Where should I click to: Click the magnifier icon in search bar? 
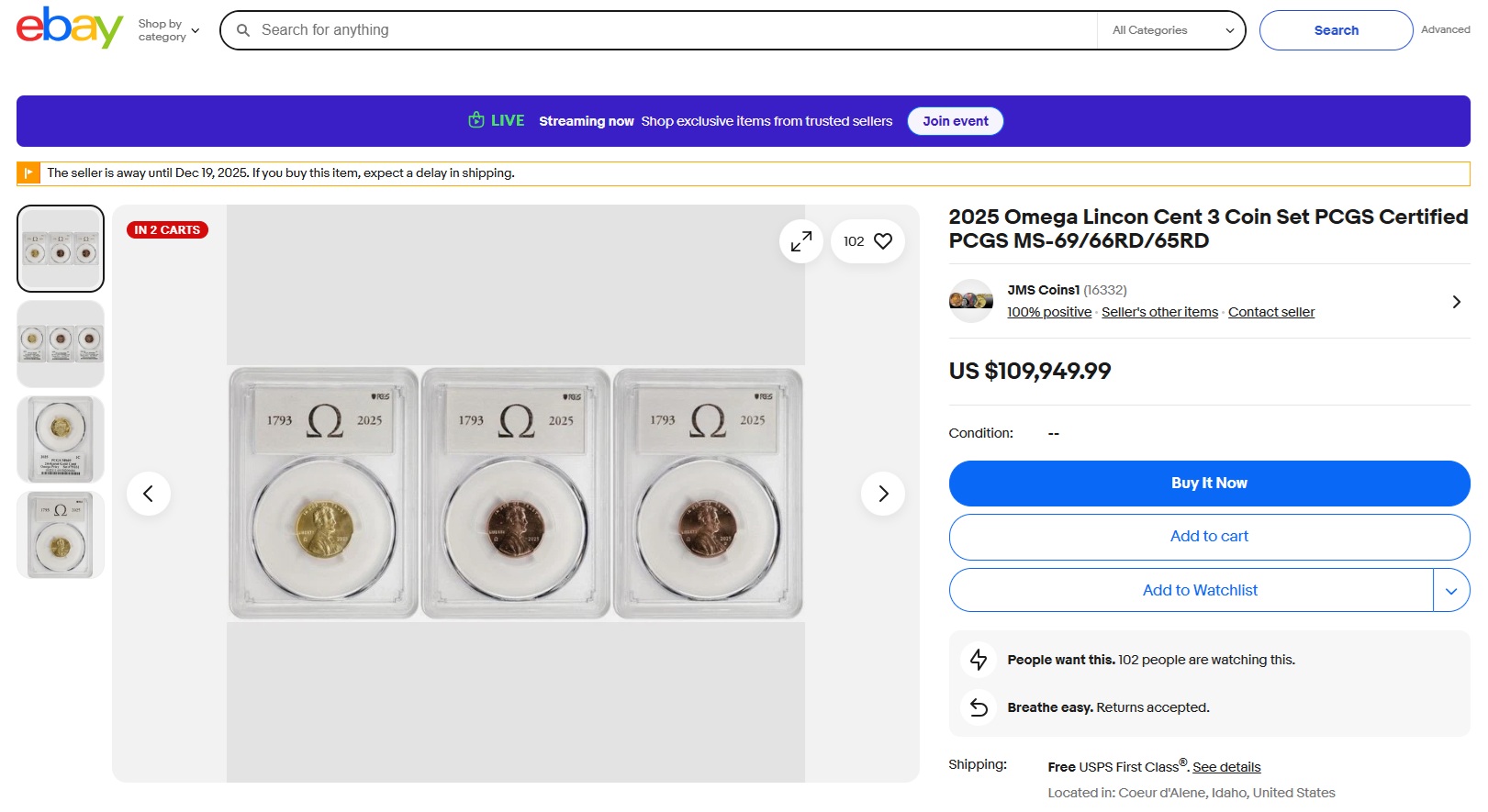click(x=243, y=30)
